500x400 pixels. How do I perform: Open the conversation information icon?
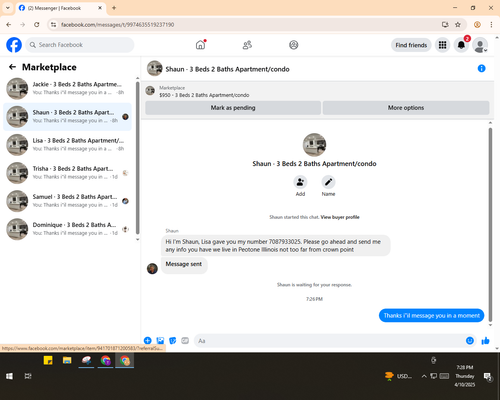[x=481, y=68]
